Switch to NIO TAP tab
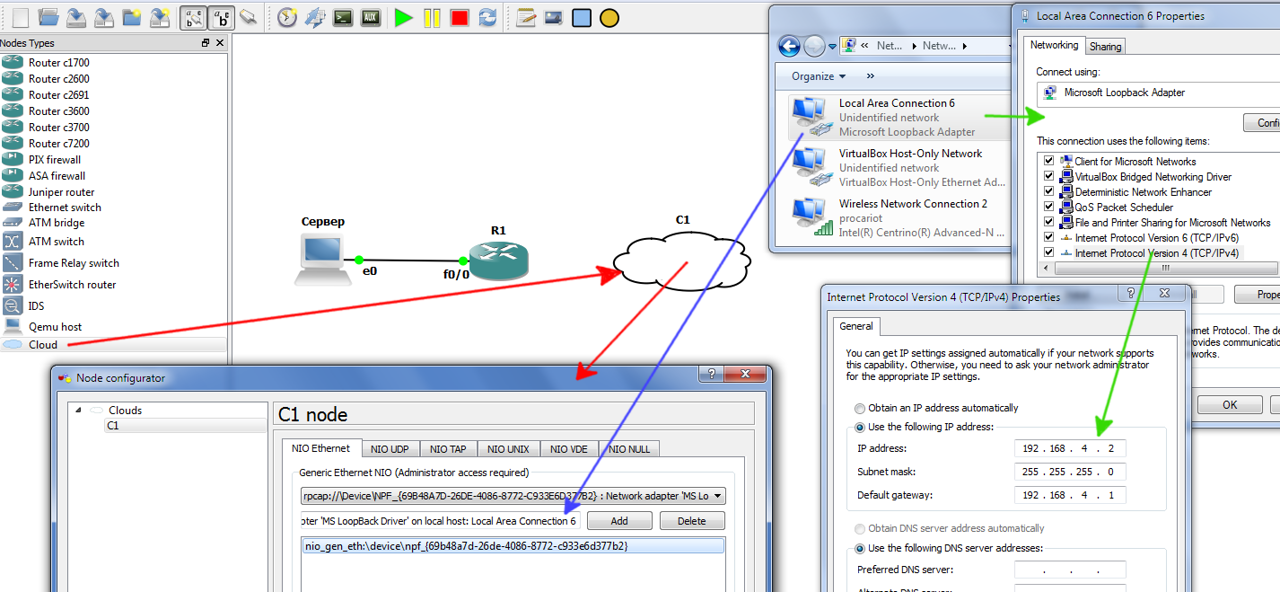This screenshot has height=592, width=1280. point(448,449)
